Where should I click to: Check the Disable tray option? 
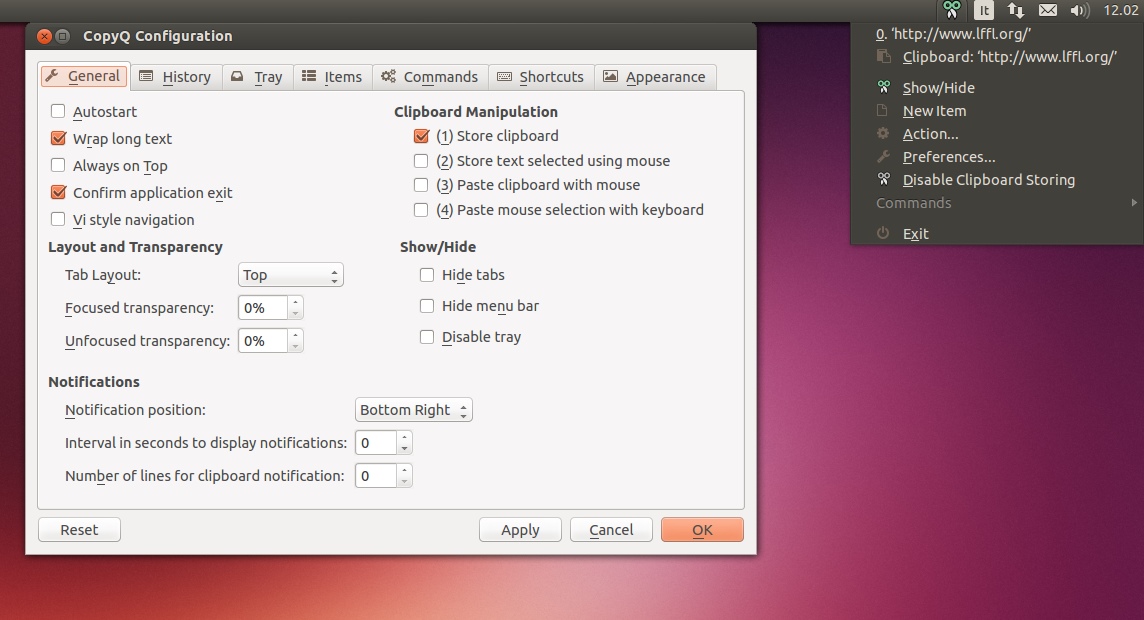(x=427, y=336)
